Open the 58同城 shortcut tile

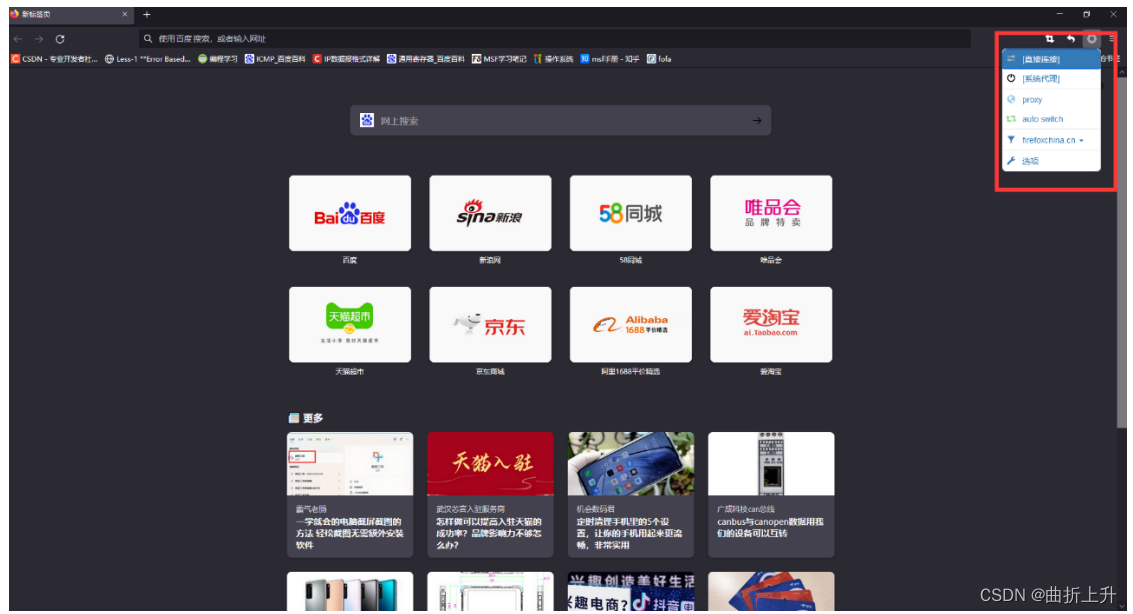631,213
